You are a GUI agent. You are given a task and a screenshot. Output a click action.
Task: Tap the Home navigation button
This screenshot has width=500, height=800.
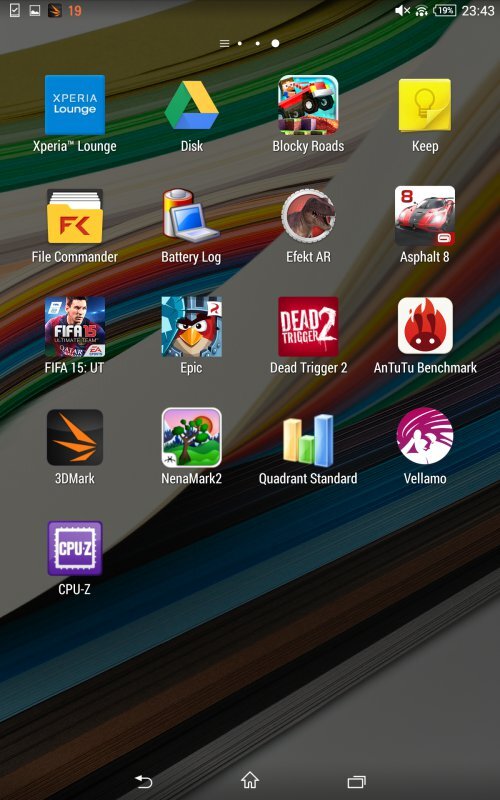(250, 780)
